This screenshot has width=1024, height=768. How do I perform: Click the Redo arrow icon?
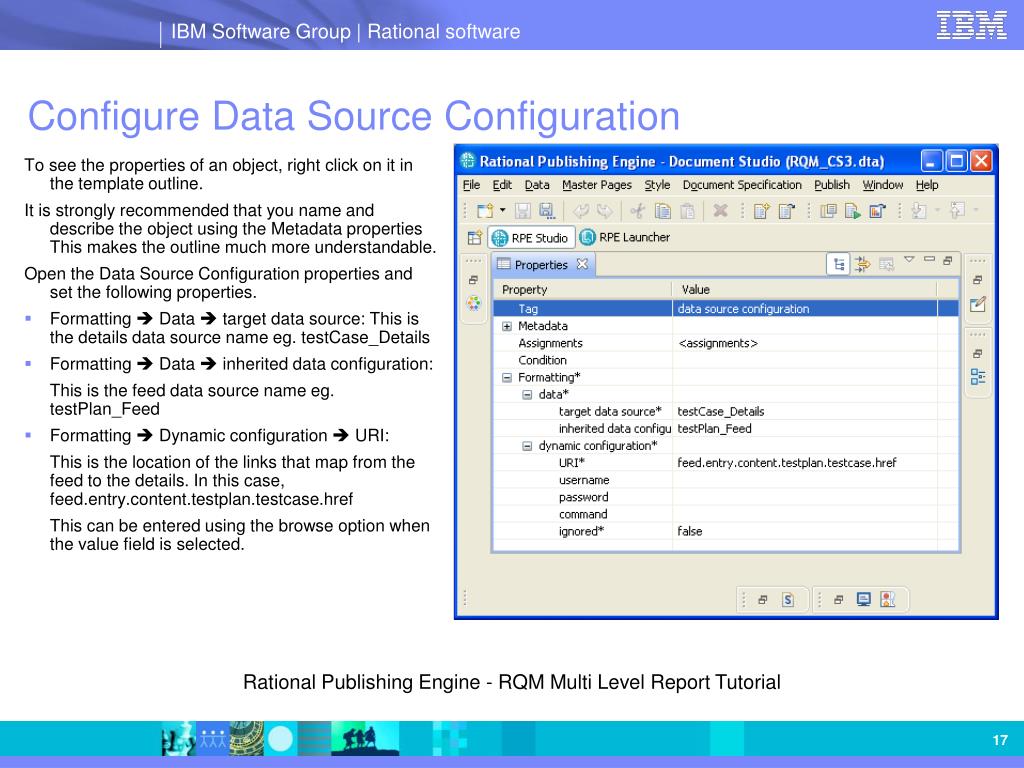coord(605,210)
